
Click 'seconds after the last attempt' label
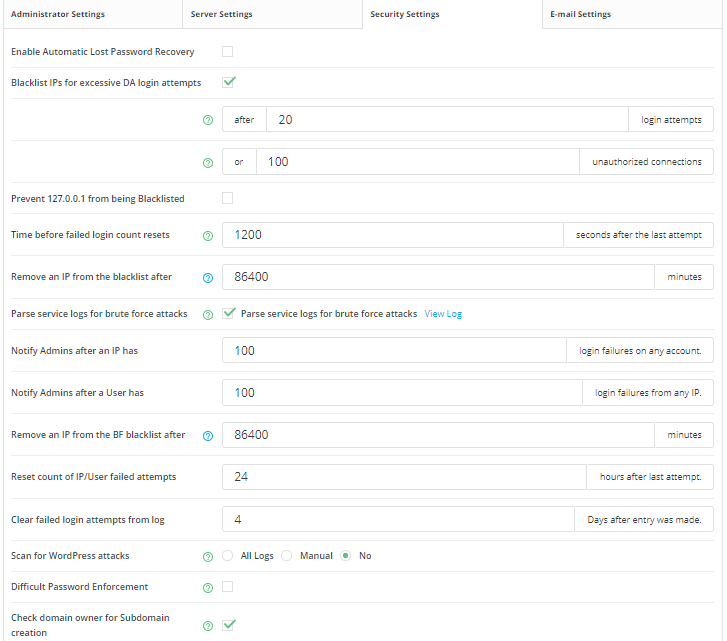point(638,235)
